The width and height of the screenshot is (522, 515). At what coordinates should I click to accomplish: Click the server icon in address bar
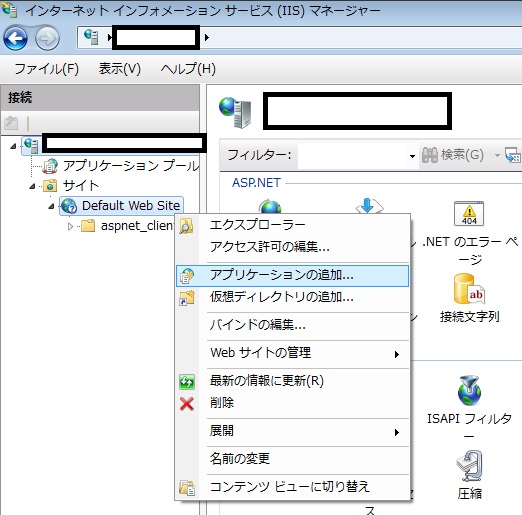coord(91,37)
